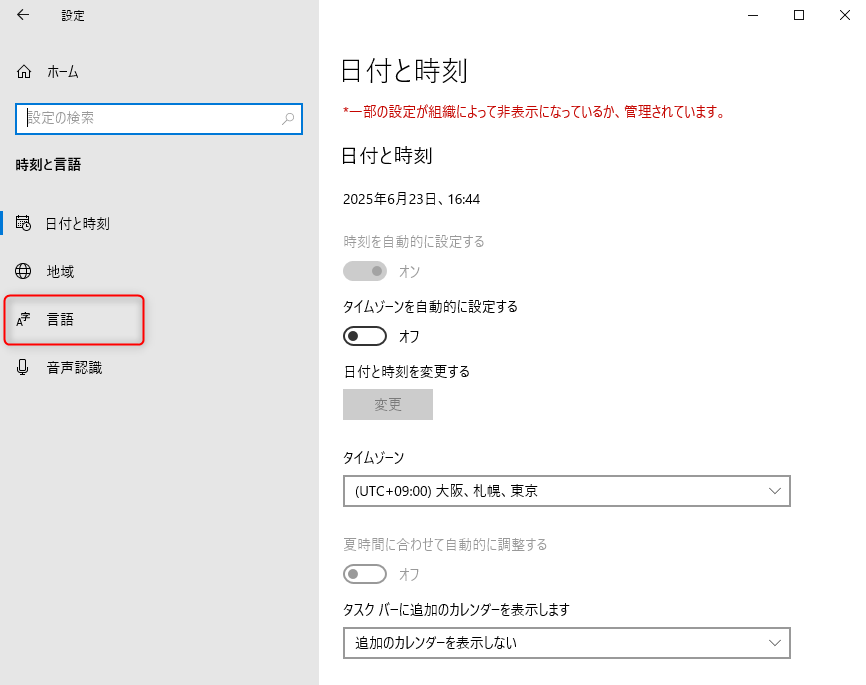Screen dimensions: 866x685
Task: Click the globe icon for 地域
Action: (x=24, y=272)
